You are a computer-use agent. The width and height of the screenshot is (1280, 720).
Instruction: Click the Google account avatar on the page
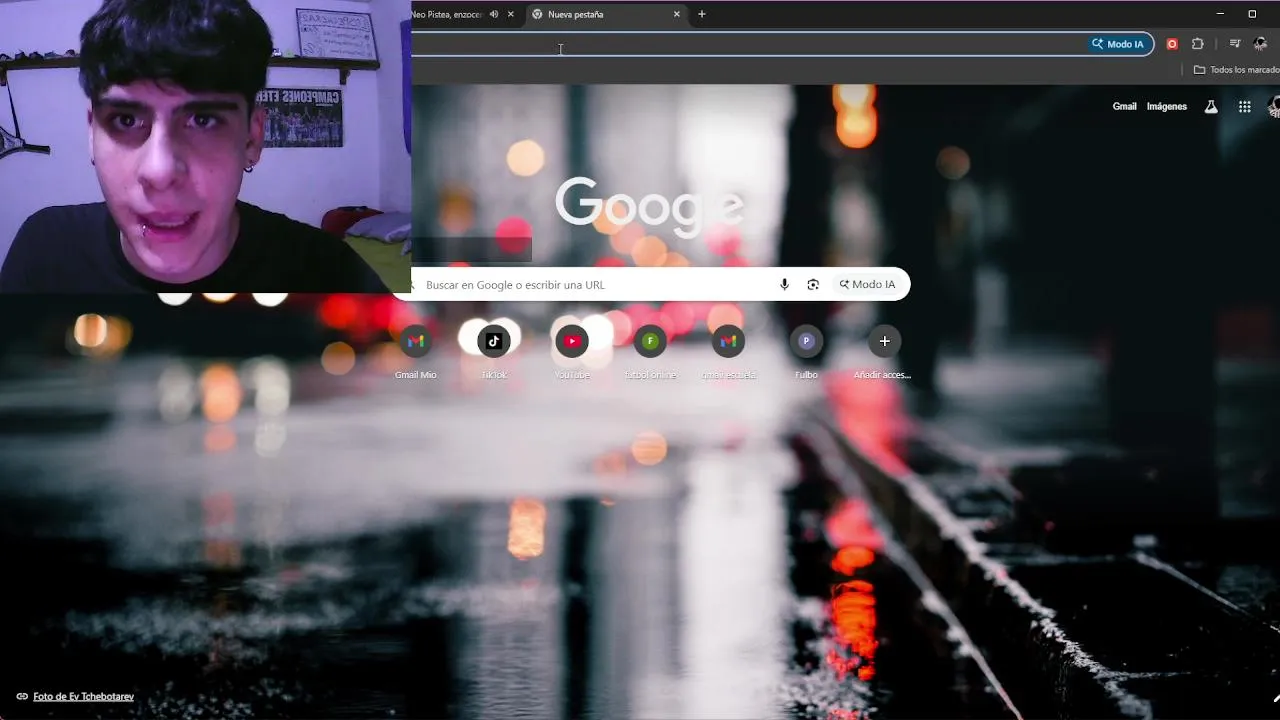(x=1274, y=107)
